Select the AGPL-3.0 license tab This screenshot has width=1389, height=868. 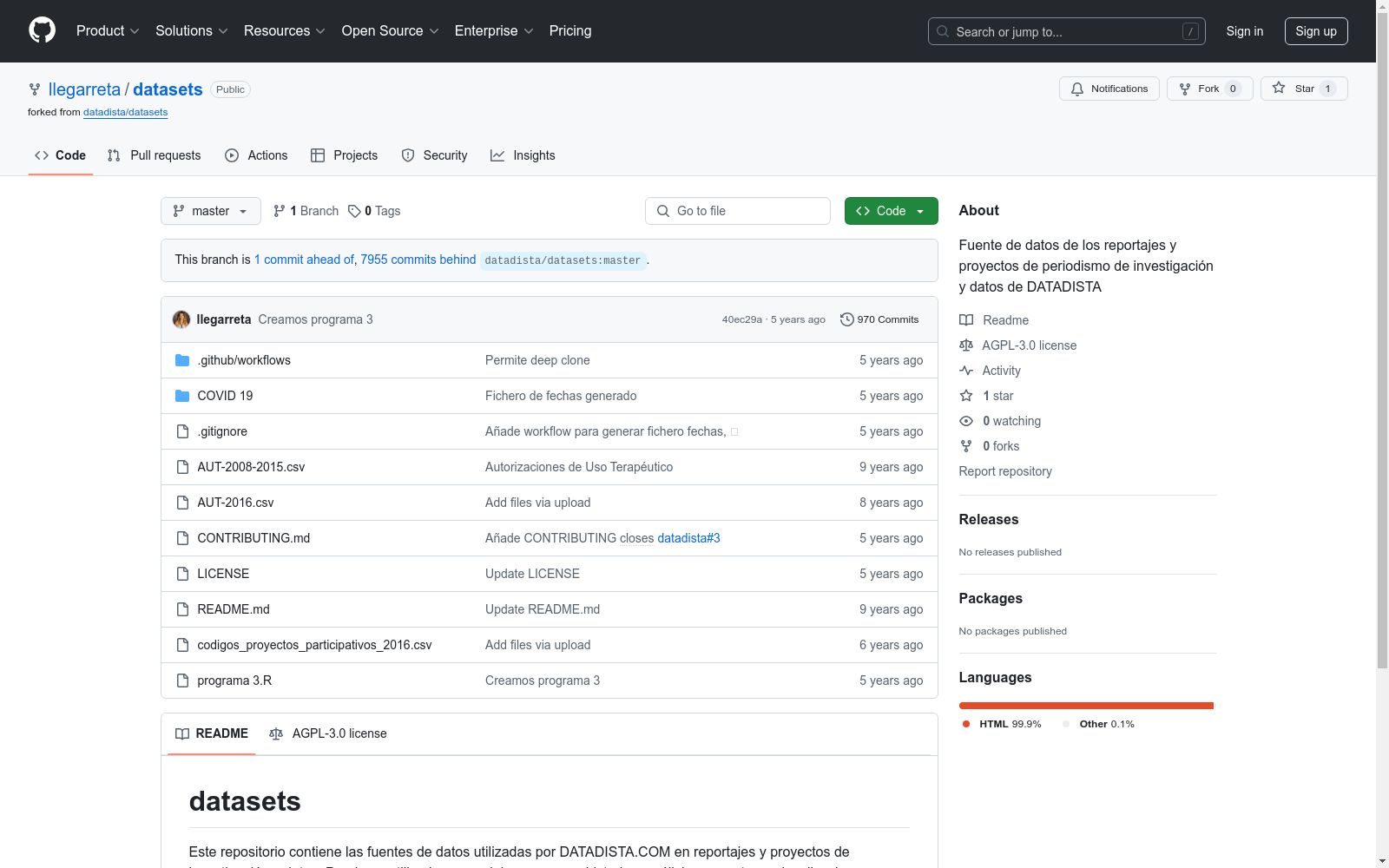328,733
